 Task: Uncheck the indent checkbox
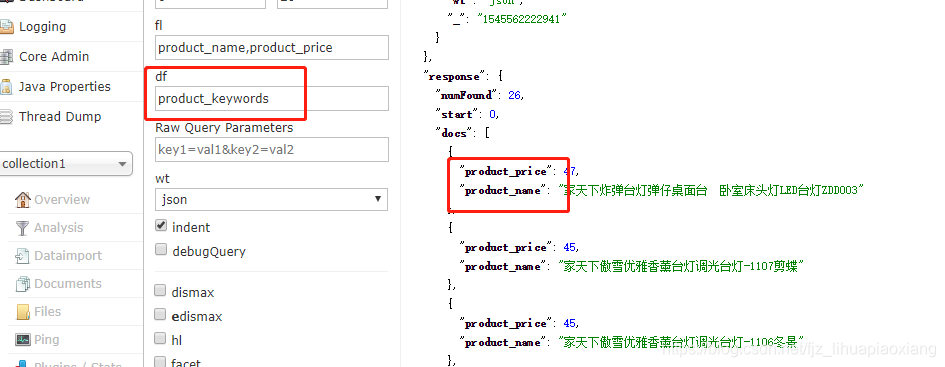(161, 226)
